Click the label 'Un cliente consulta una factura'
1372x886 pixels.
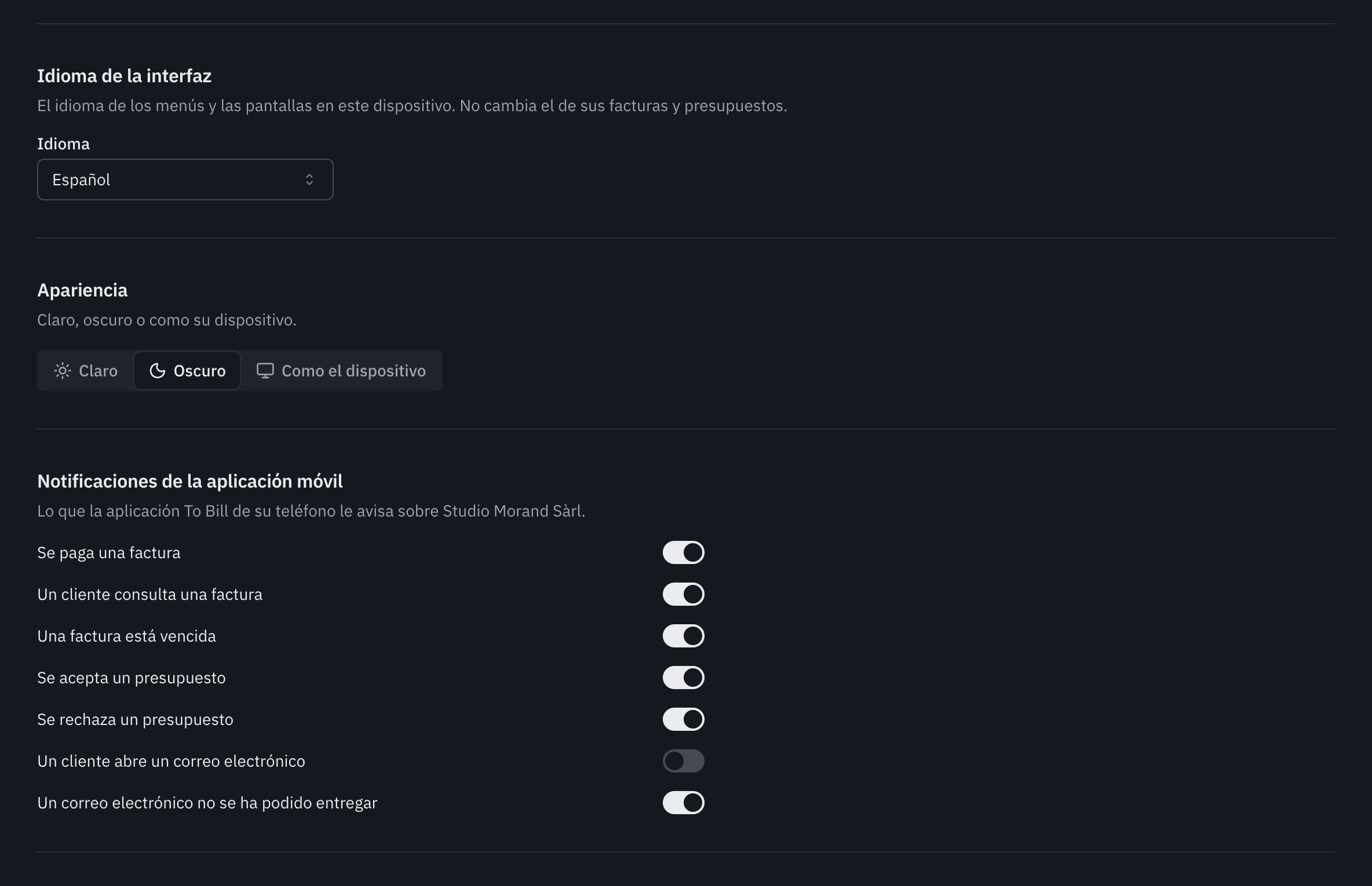[149, 594]
